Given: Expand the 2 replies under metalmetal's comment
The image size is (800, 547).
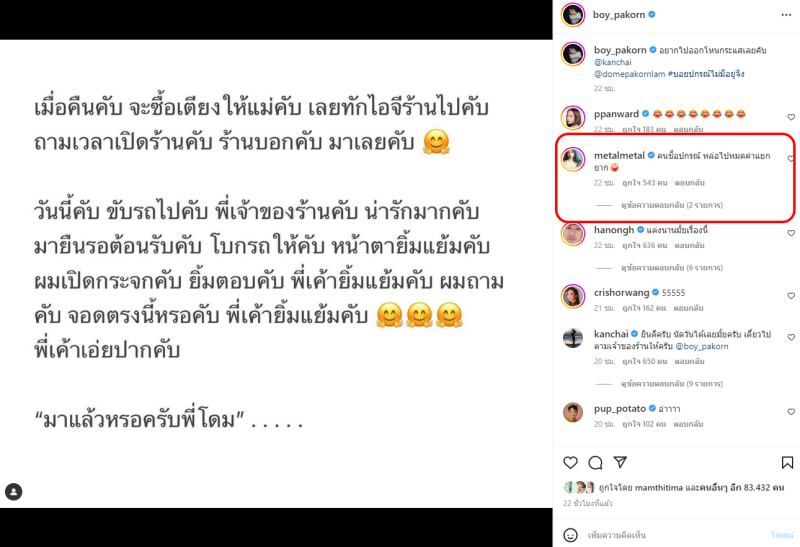Looking at the screenshot, I should [671, 205].
